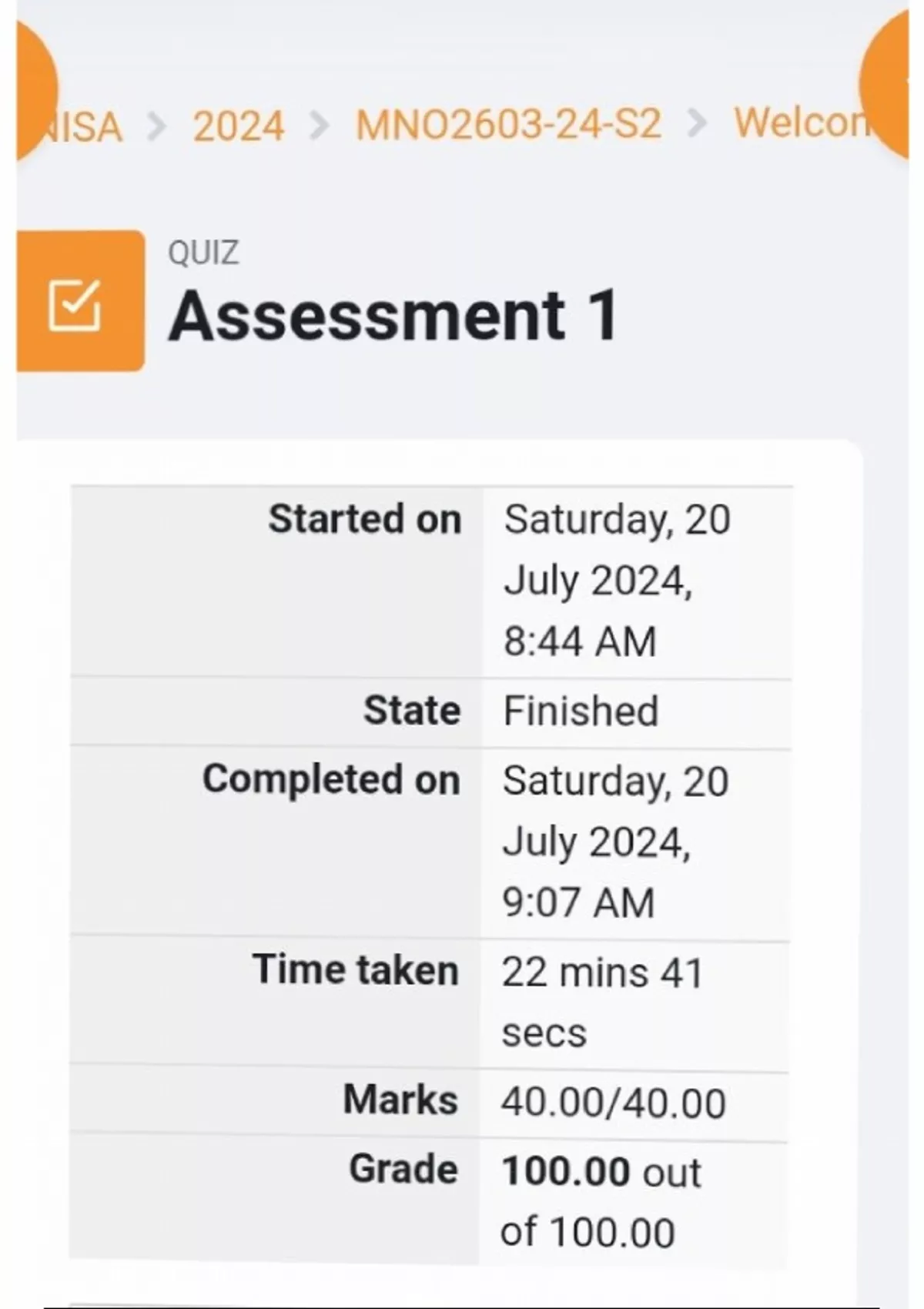Open the left orange course index drawer
The width and height of the screenshot is (924, 1309).
point(35,89)
